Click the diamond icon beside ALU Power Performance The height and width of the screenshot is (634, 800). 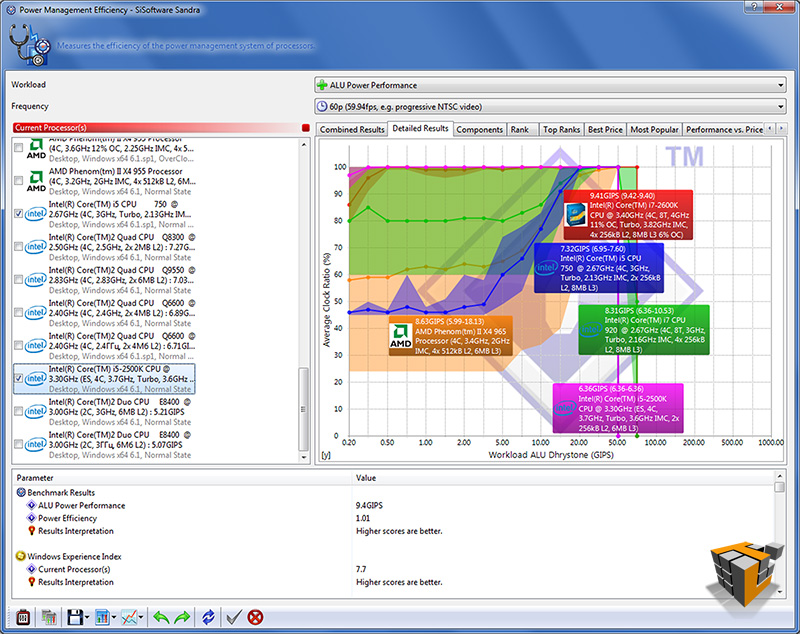point(31,505)
